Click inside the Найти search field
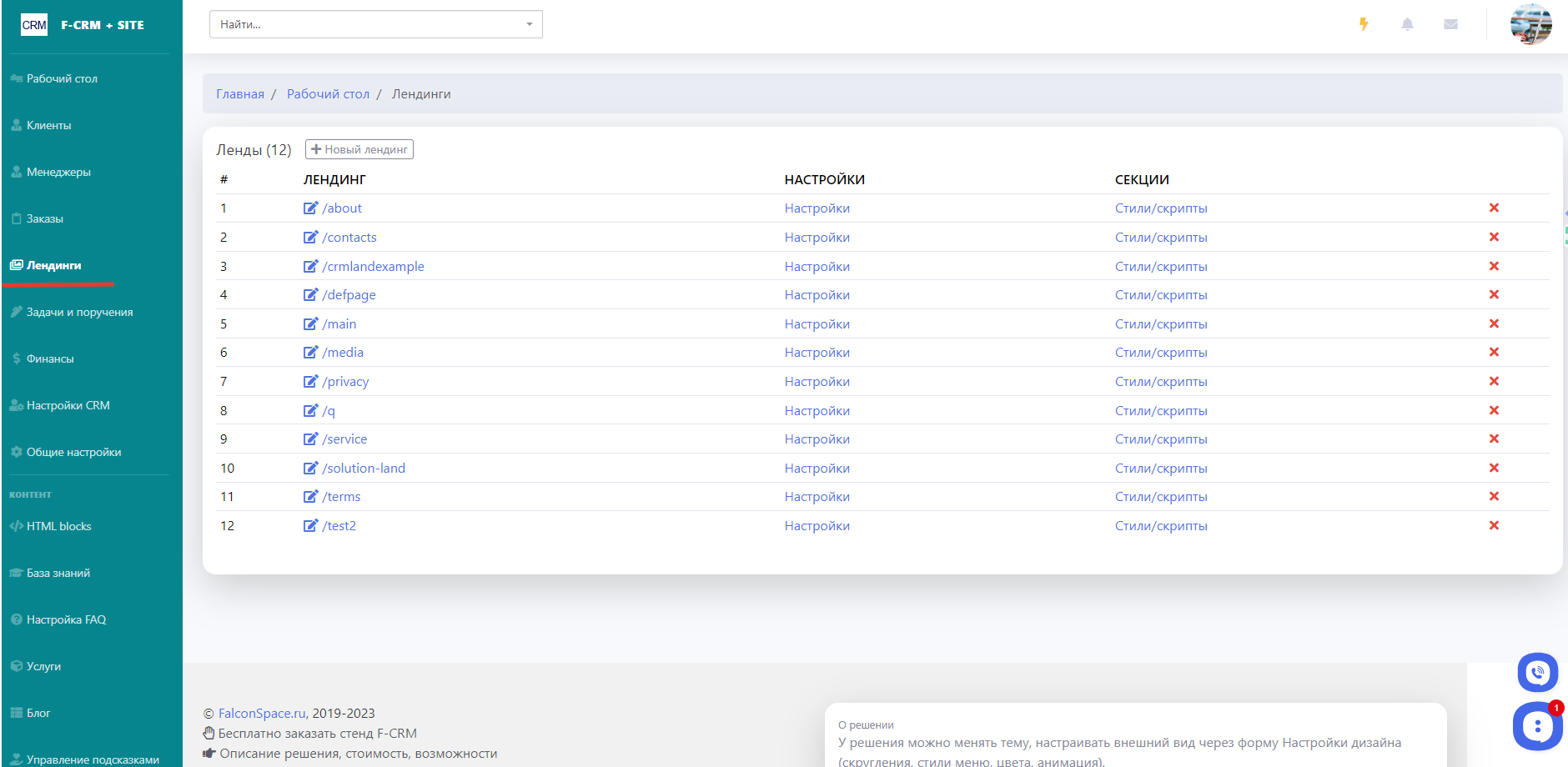The image size is (1568, 767). click(x=367, y=24)
